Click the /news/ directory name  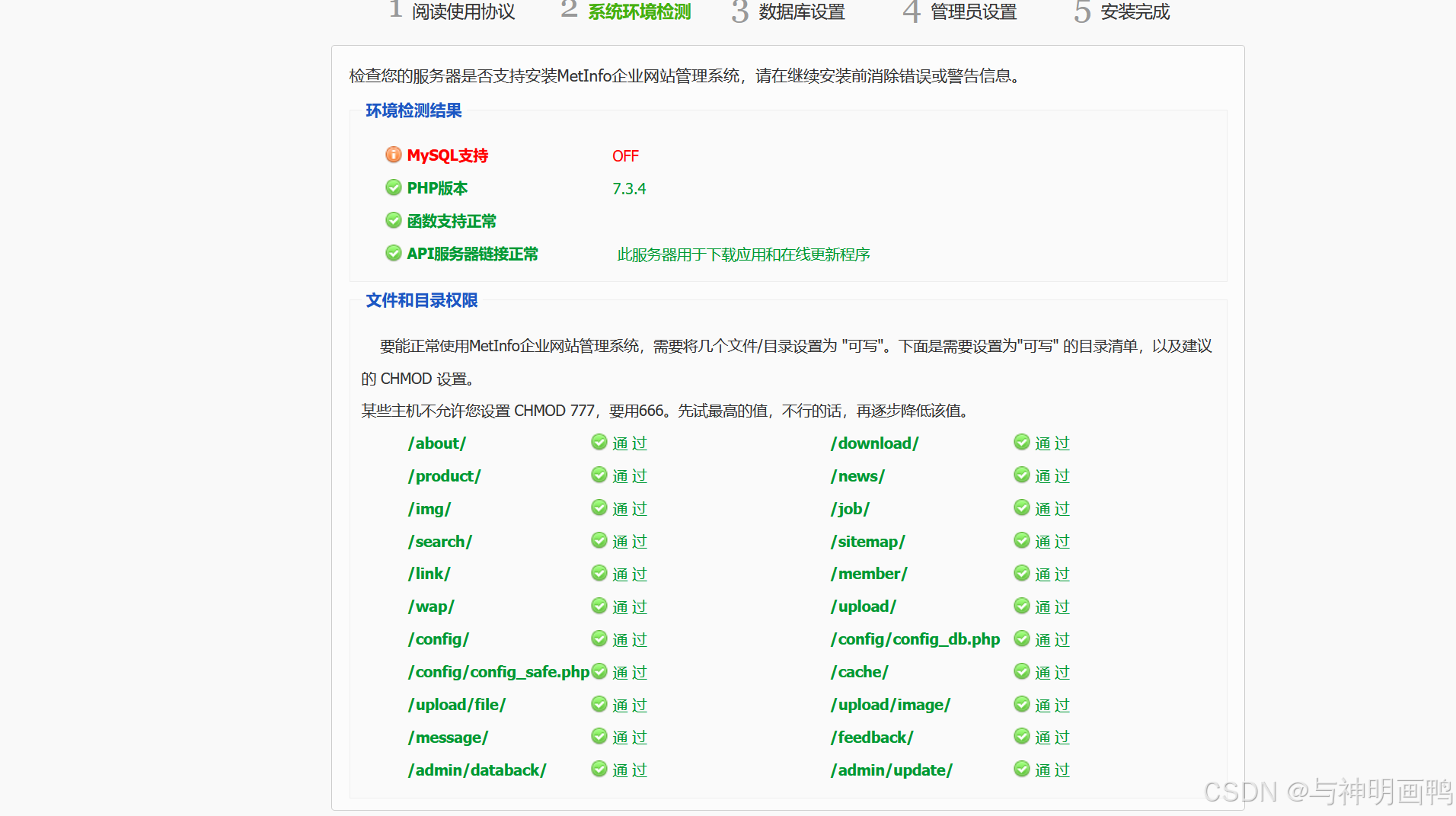(857, 476)
